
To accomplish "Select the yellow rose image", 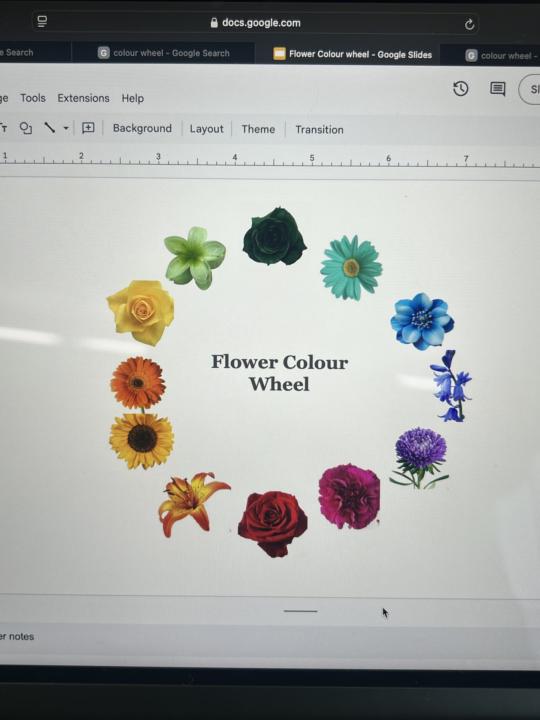I will 141,313.
